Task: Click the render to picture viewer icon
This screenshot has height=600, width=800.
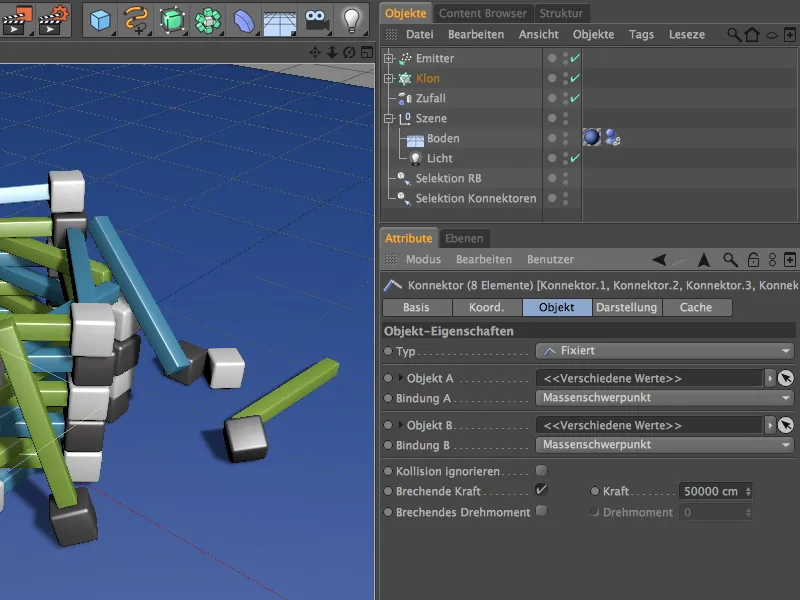Action: (17, 20)
